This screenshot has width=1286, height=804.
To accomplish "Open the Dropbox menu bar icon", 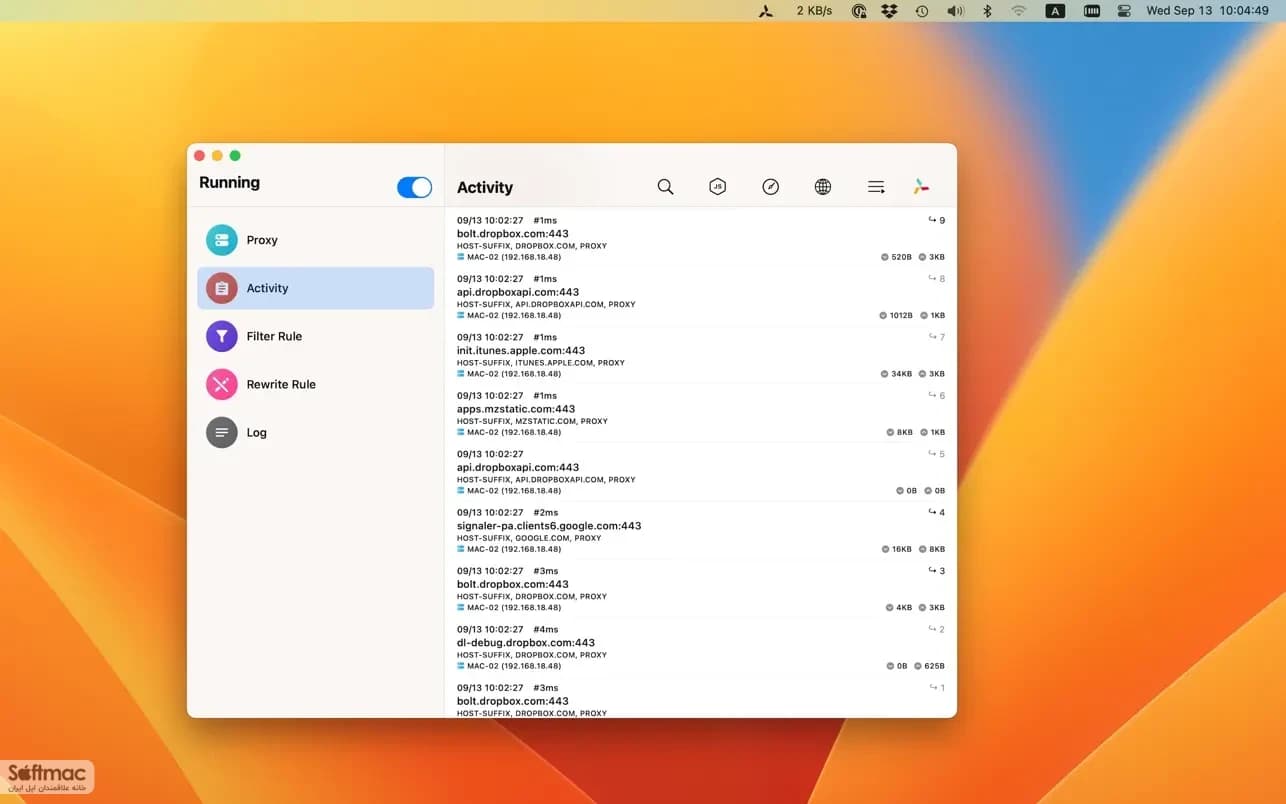I will 889,11.
